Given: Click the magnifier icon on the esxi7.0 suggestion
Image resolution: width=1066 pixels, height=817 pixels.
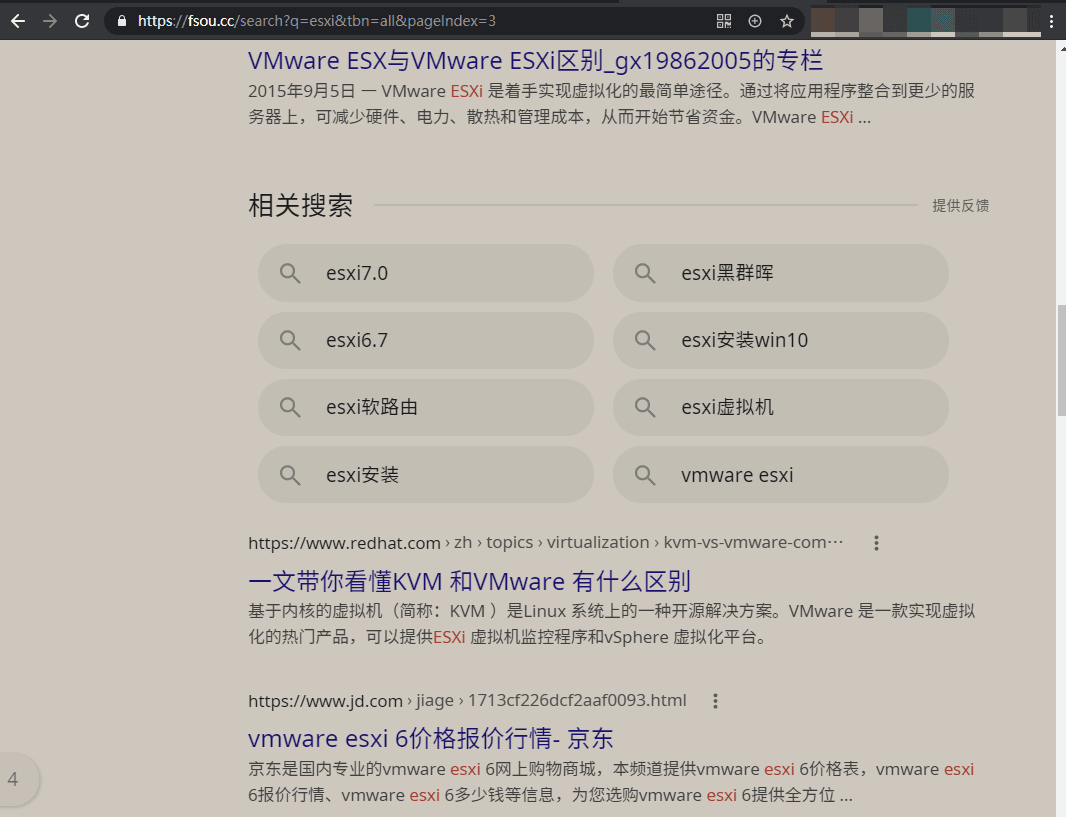Looking at the screenshot, I should (x=290, y=272).
